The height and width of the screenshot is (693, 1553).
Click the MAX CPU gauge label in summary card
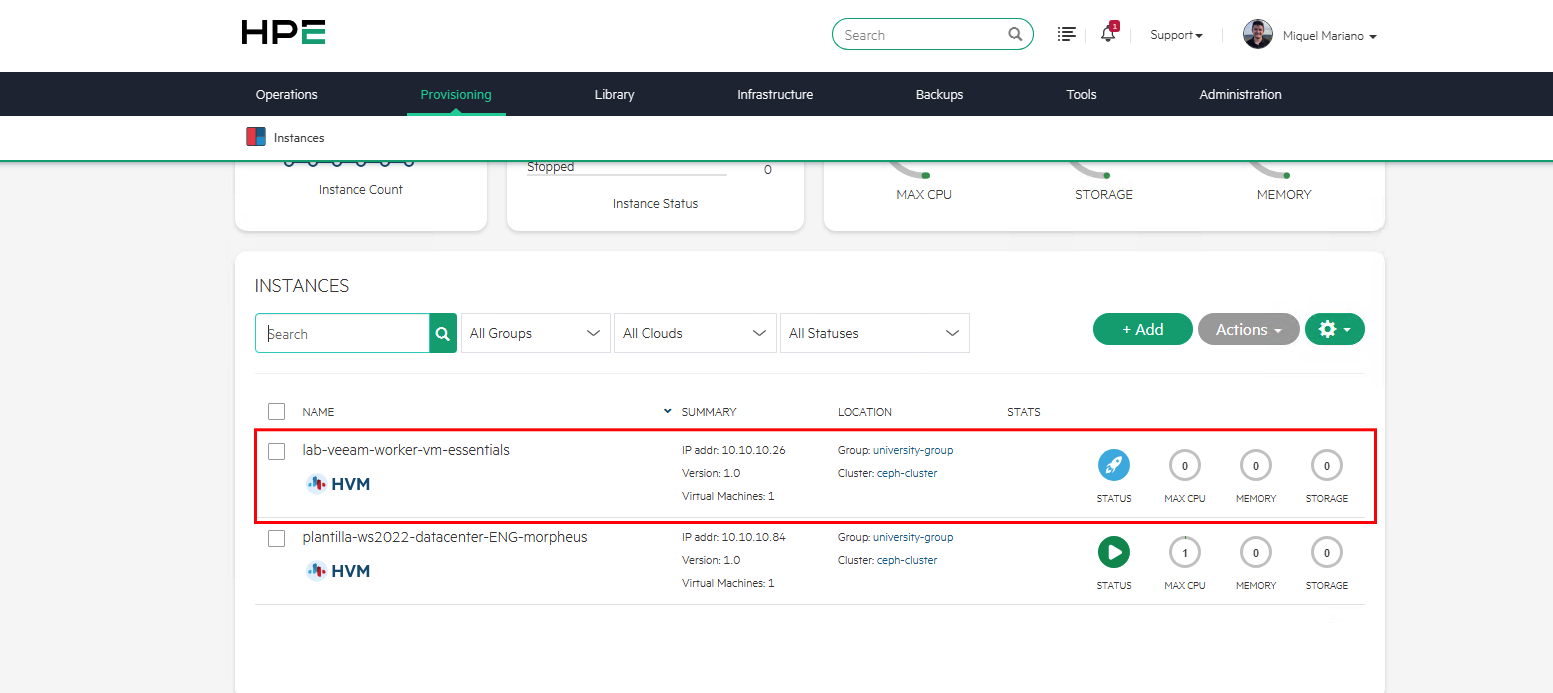click(x=924, y=195)
